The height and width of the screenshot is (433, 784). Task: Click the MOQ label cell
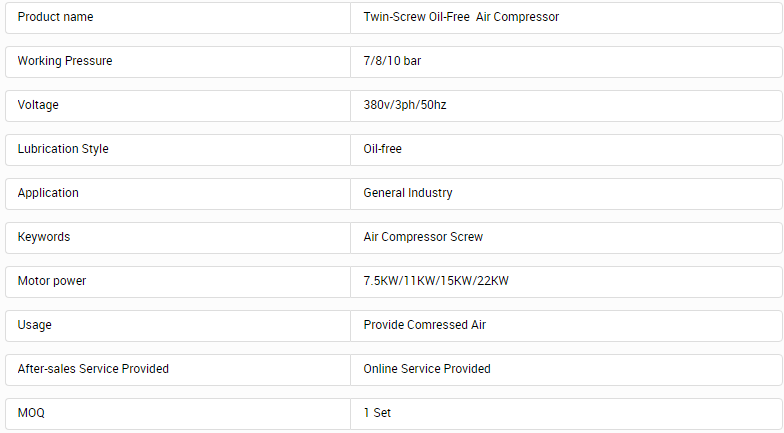178,414
